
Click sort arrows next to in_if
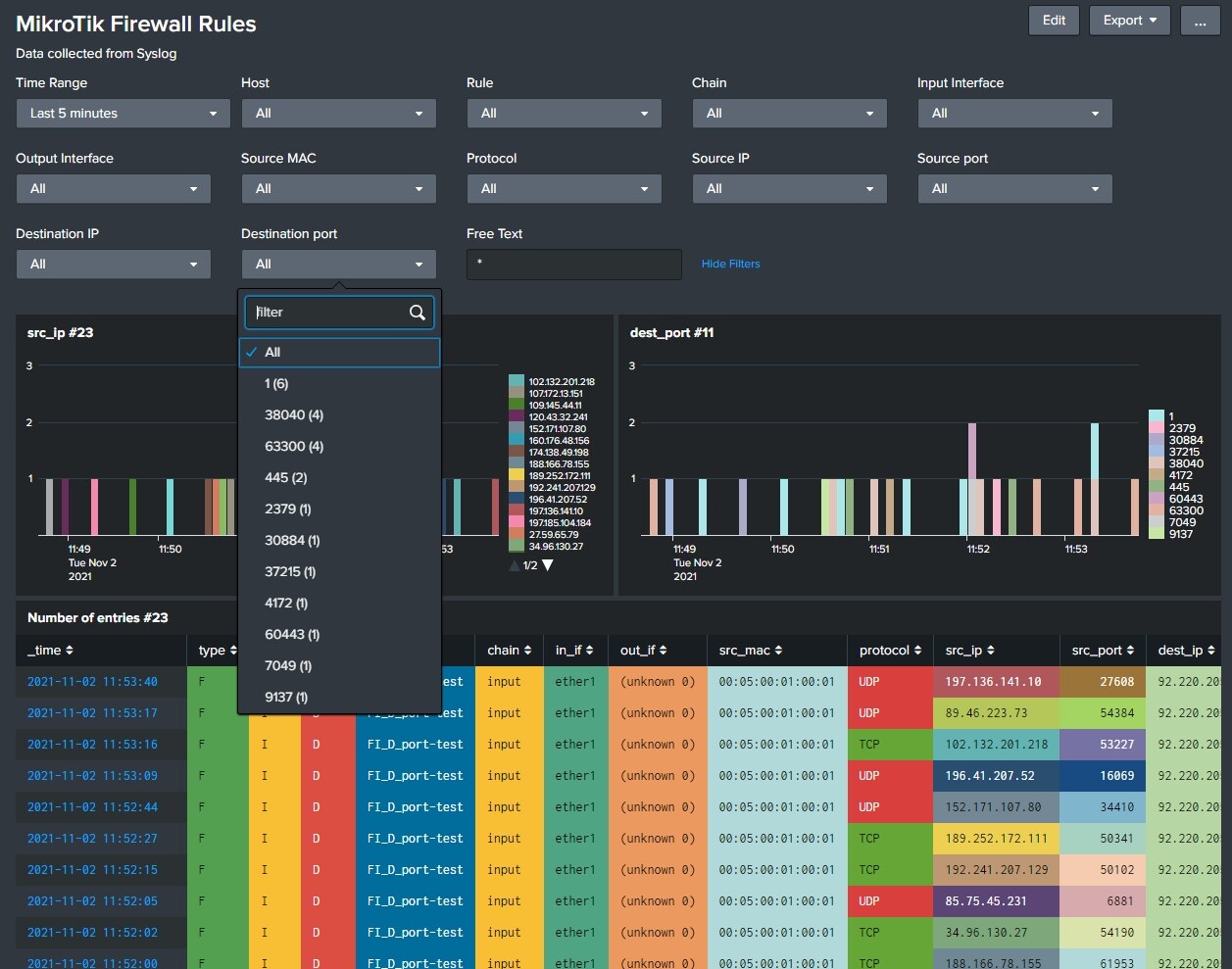589,651
